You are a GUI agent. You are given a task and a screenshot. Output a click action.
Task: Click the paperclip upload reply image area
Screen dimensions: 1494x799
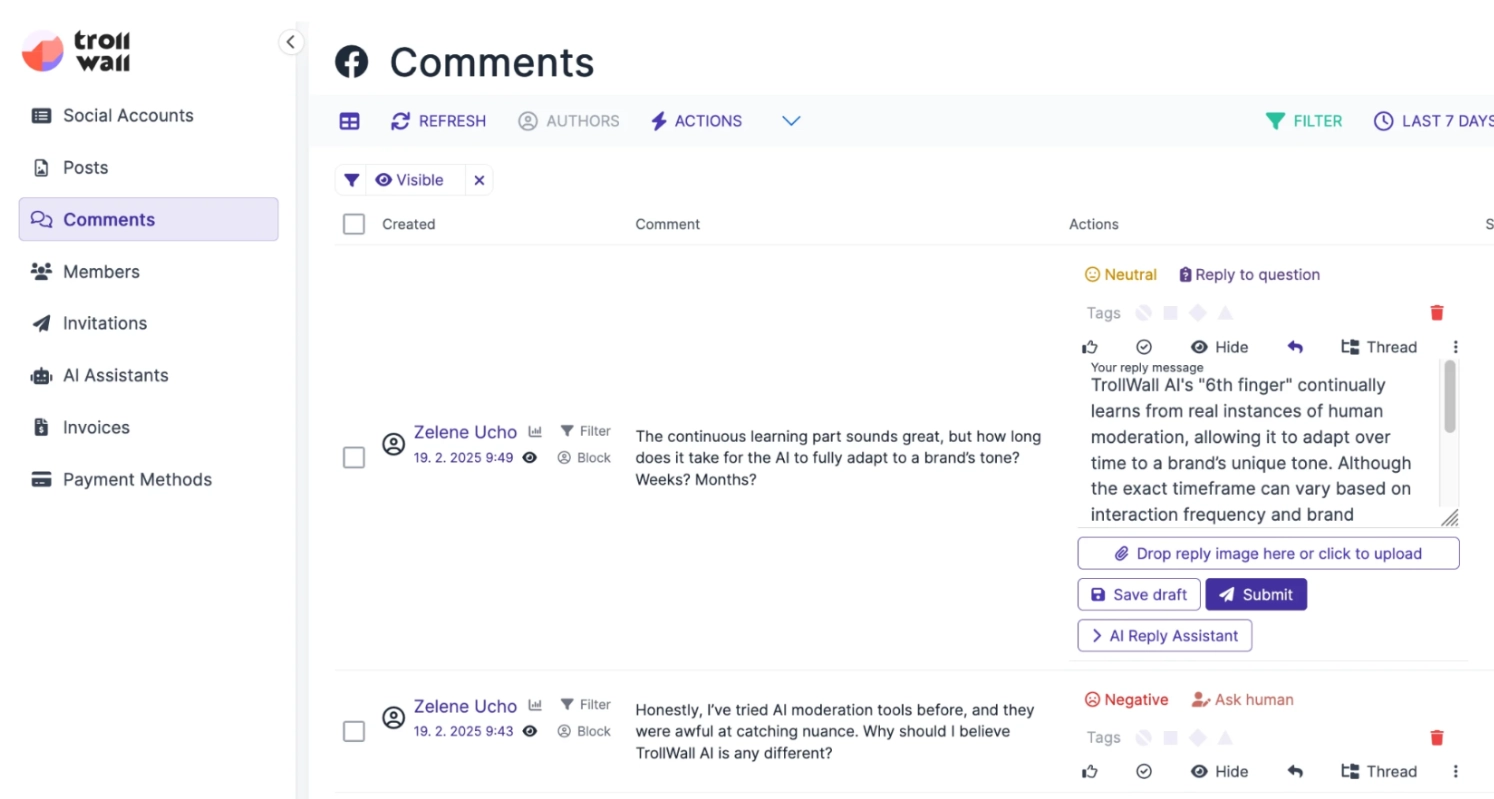[x=1268, y=553]
